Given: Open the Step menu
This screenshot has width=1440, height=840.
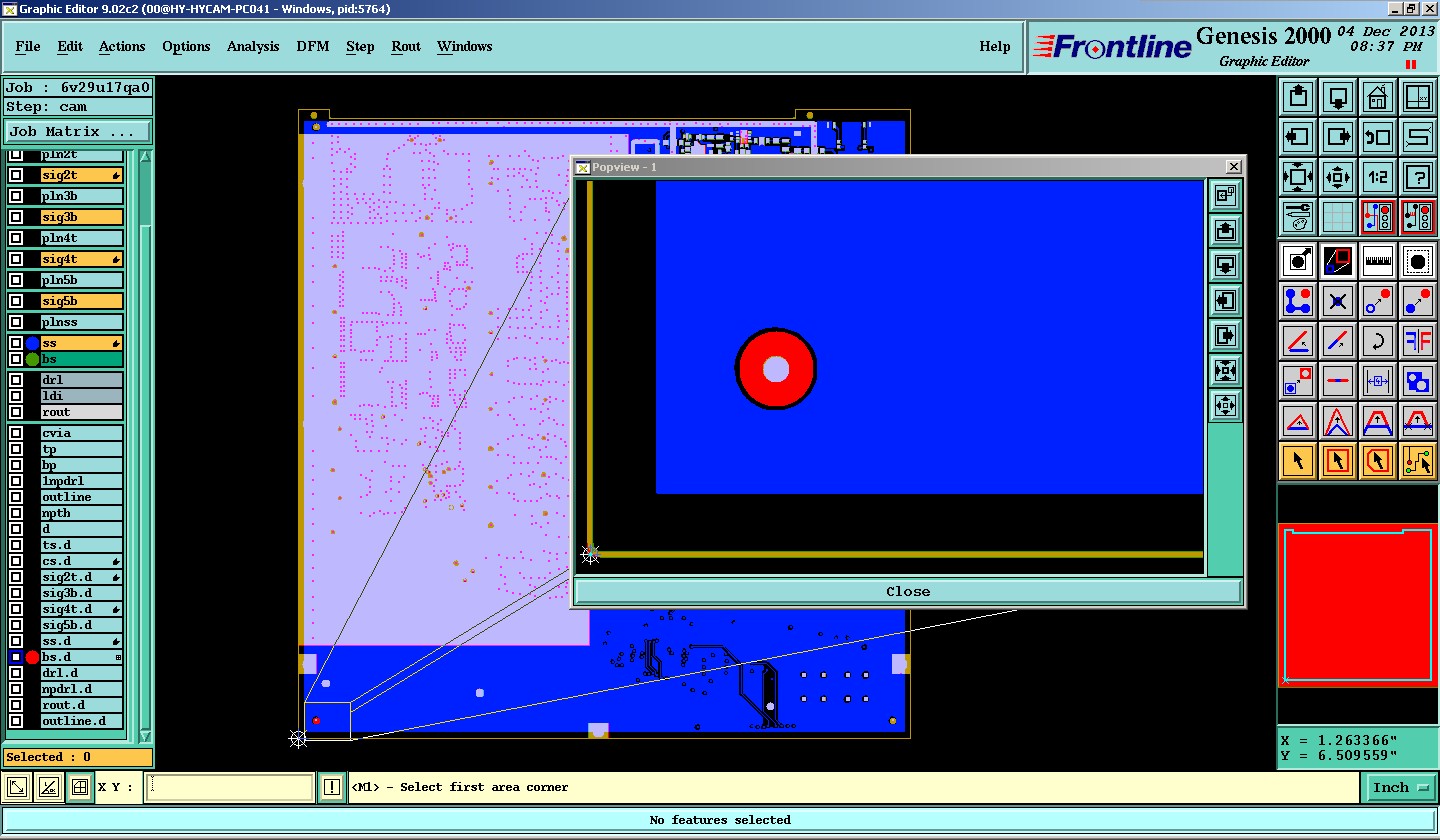Looking at the screenshot, I should (360, 46).
